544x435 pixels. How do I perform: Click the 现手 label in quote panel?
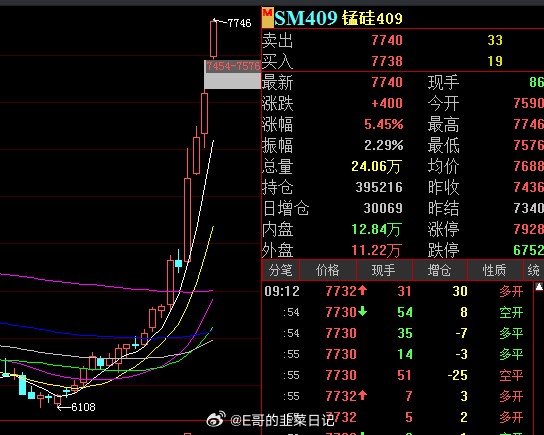[443, 82]
